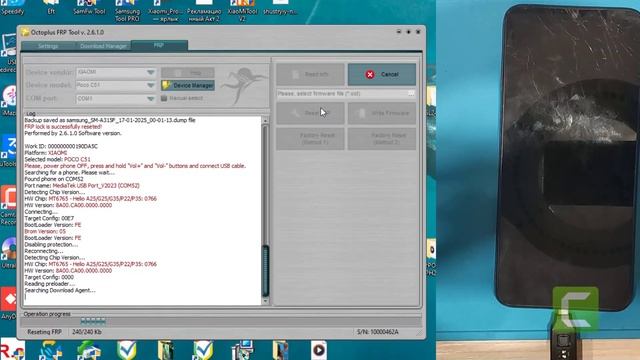640x360 pixels.
Task: Click the 'Searching Download Agent...' log line
Action: pyautogui.click(x=60, y=290)
